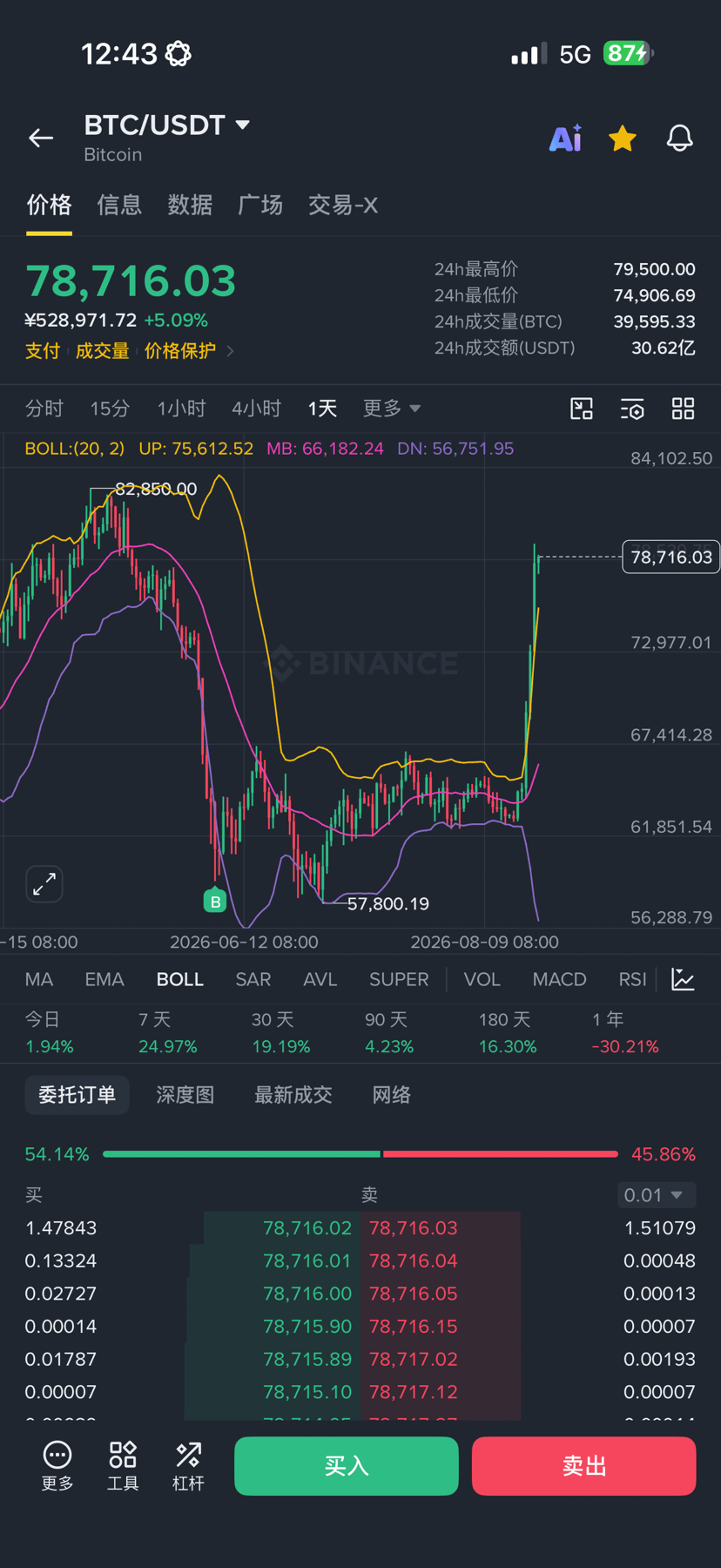This screenshot has height=1568, width=721.
Task: Toggle the BOLL indicator
Action: 180,979
